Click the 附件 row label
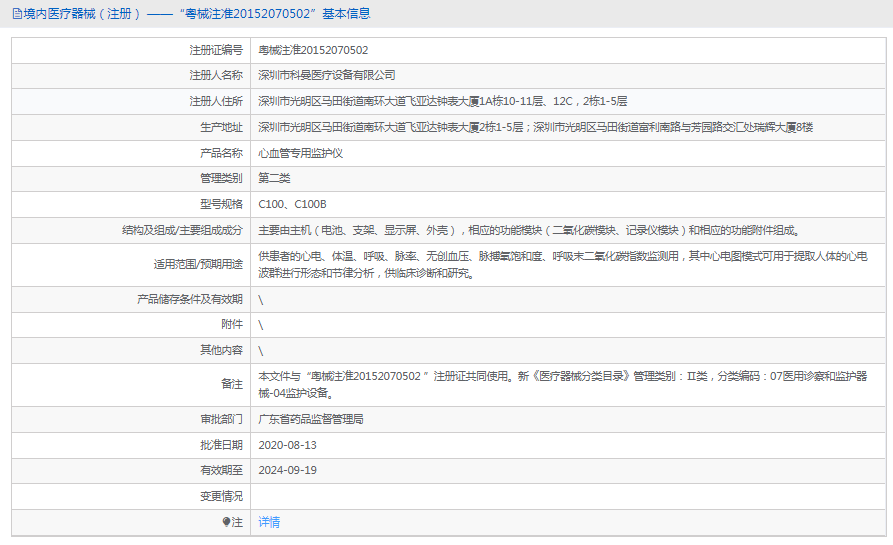Image resolution: width=893 pixels, height=545 pixels. pyautogui.click(x=232, y=324)
